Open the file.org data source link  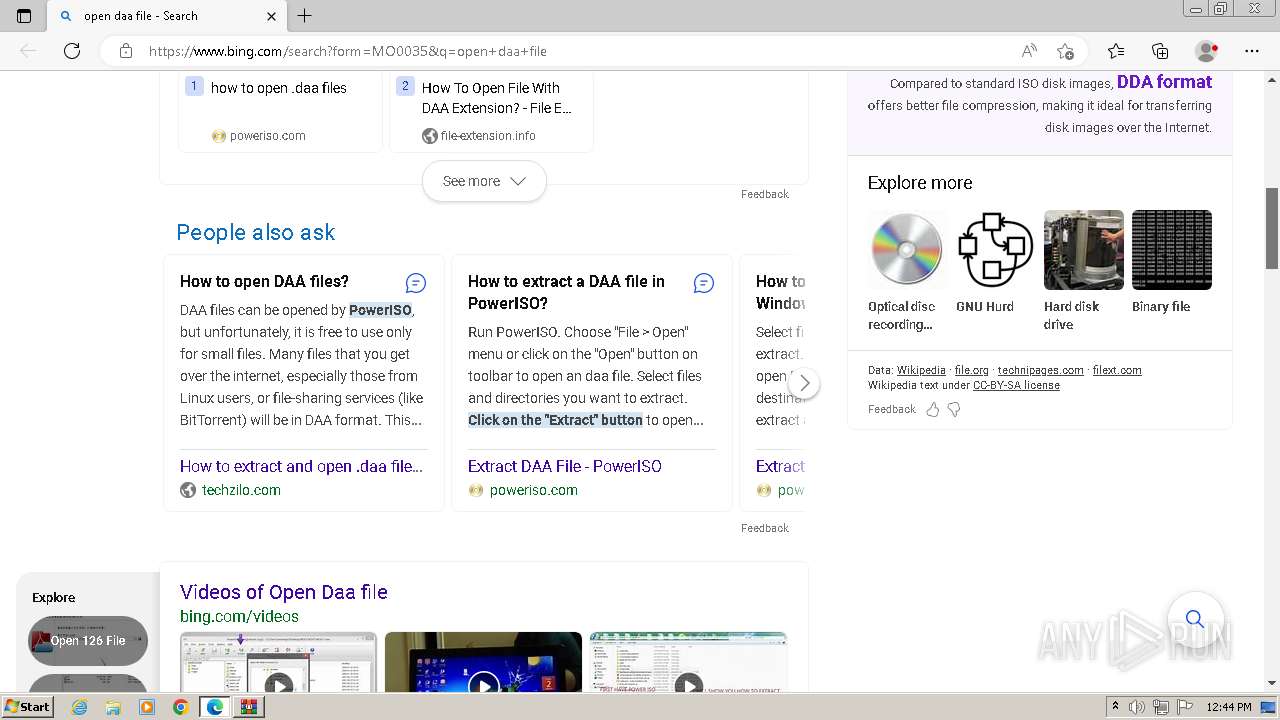pyautogui.click(x=971, y=370)
